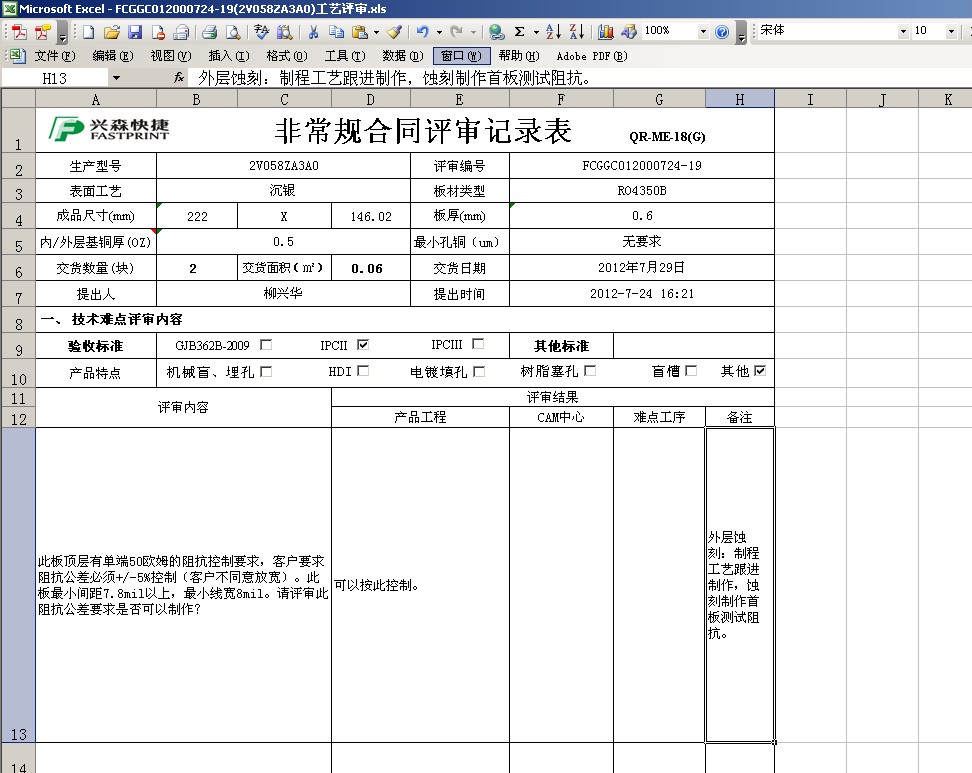Viewport: 972px width, 773px height.
Task: Open the 窗口(W) menu
Action: [x=461, y=56]
